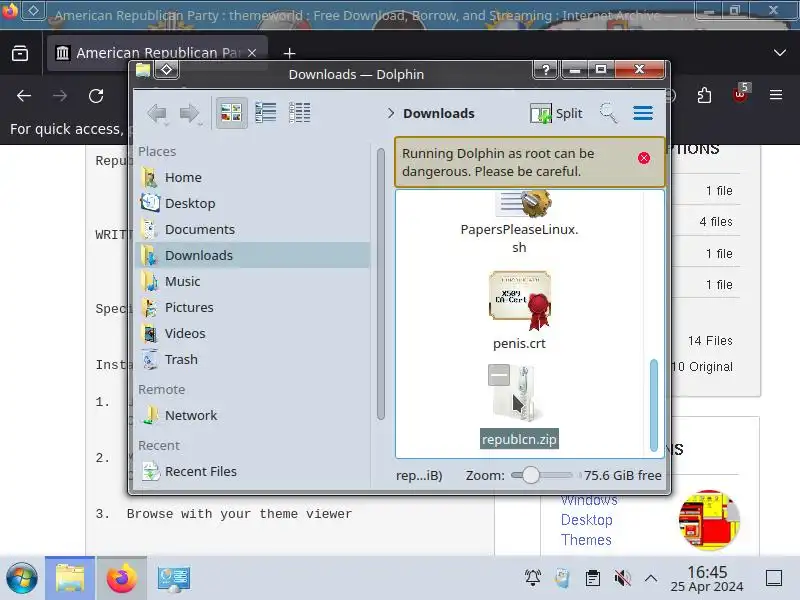The width and height of the screenshot is (800, 600).
Task: Click 75.6 GiB free space indicator
Action: 622,476
